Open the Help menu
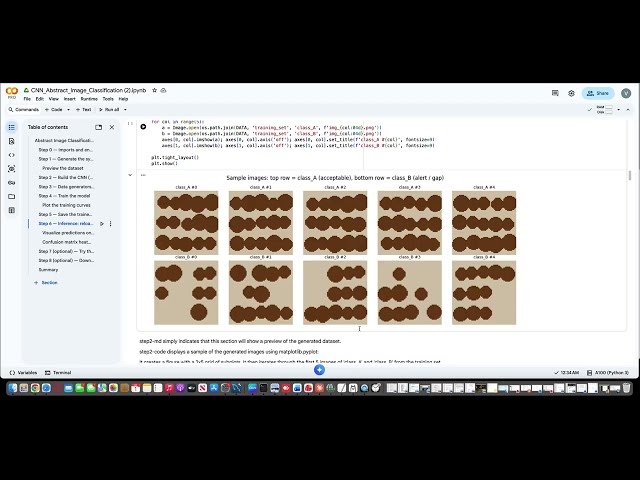The image size is (640, 480). click(x=123, y=99)
